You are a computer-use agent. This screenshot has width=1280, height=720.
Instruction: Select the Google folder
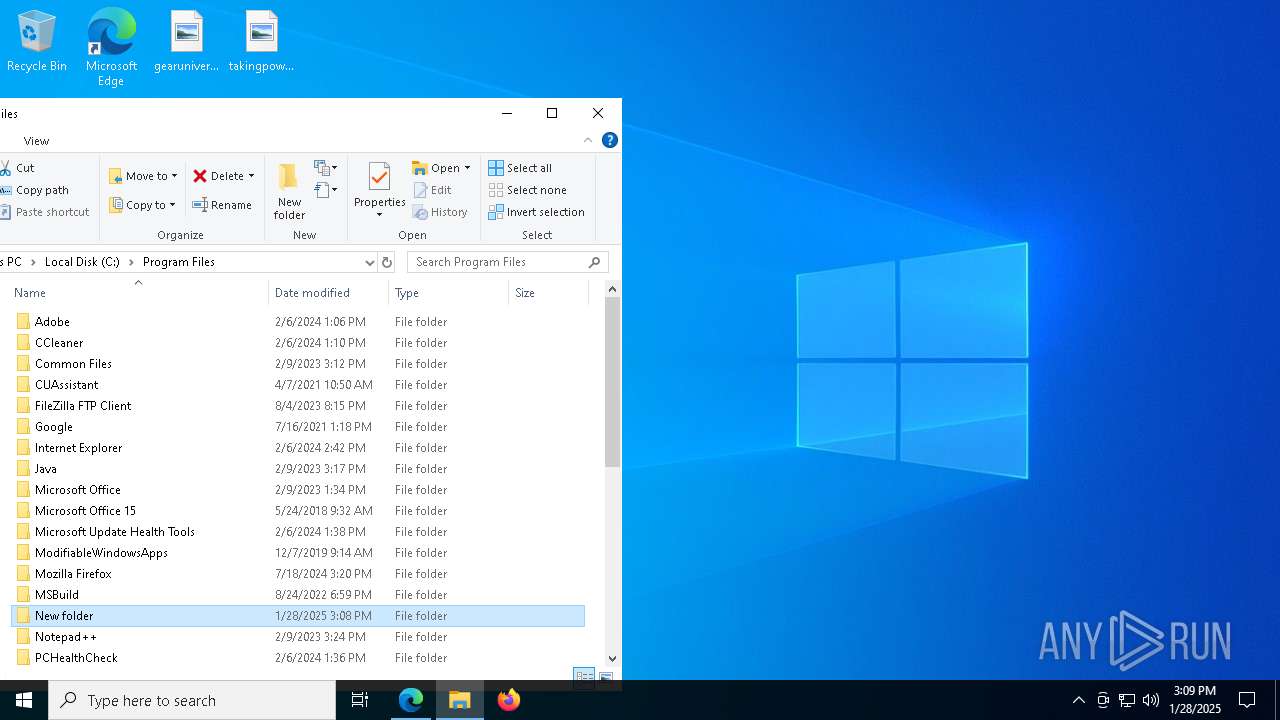click(298, 427)
